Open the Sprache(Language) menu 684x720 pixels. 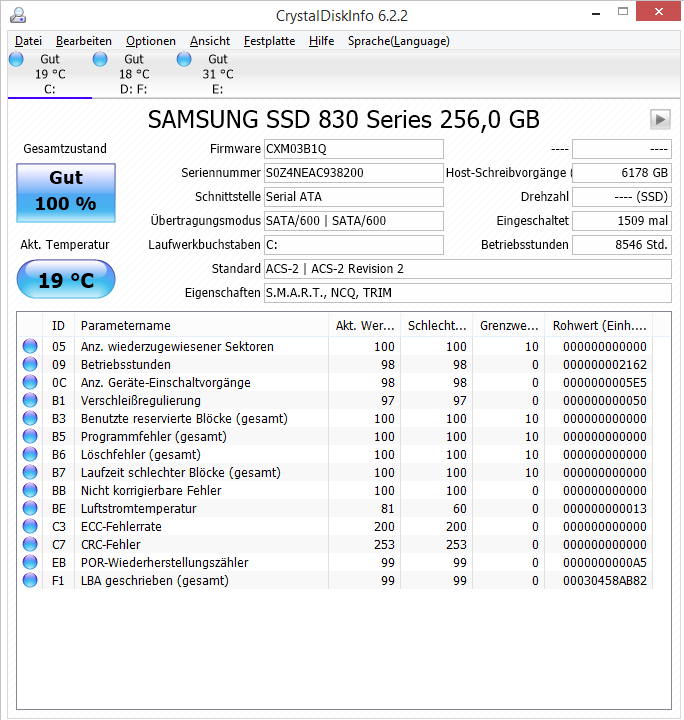[398, 41]
